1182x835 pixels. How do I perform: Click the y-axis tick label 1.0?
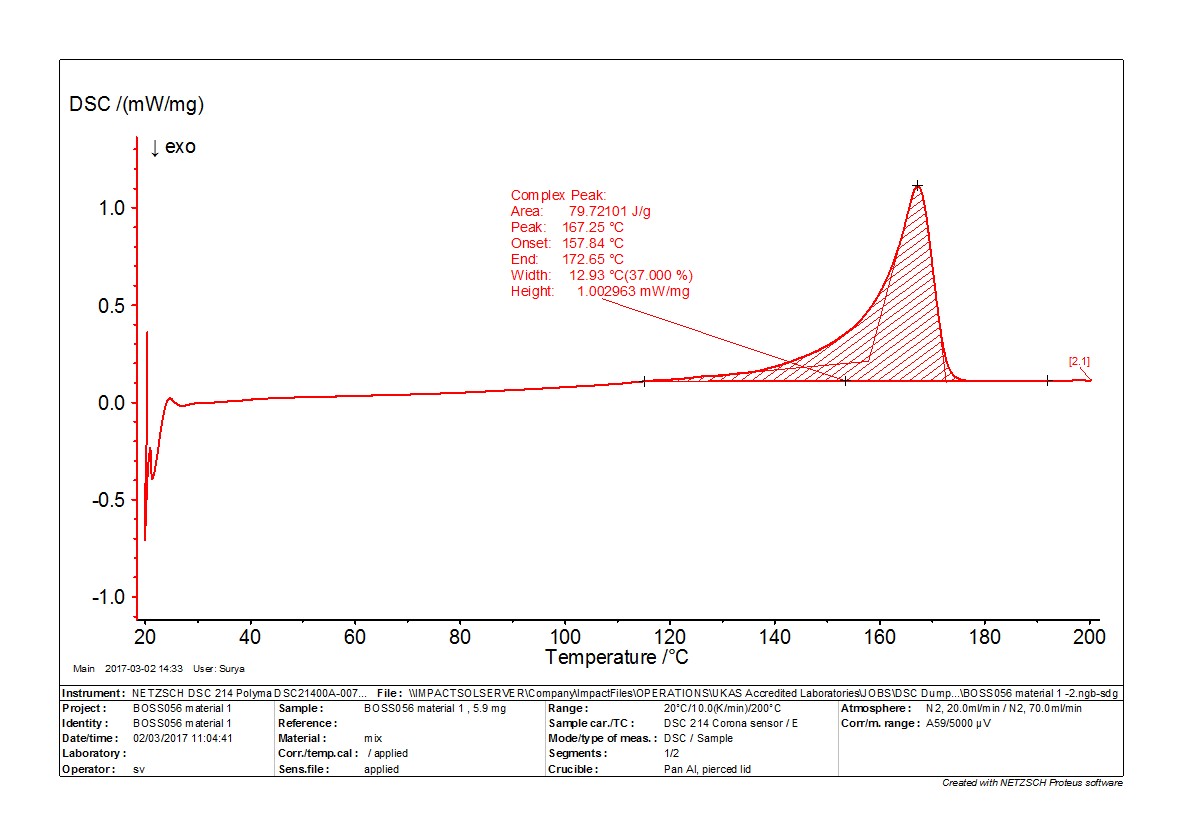[112, 208]
